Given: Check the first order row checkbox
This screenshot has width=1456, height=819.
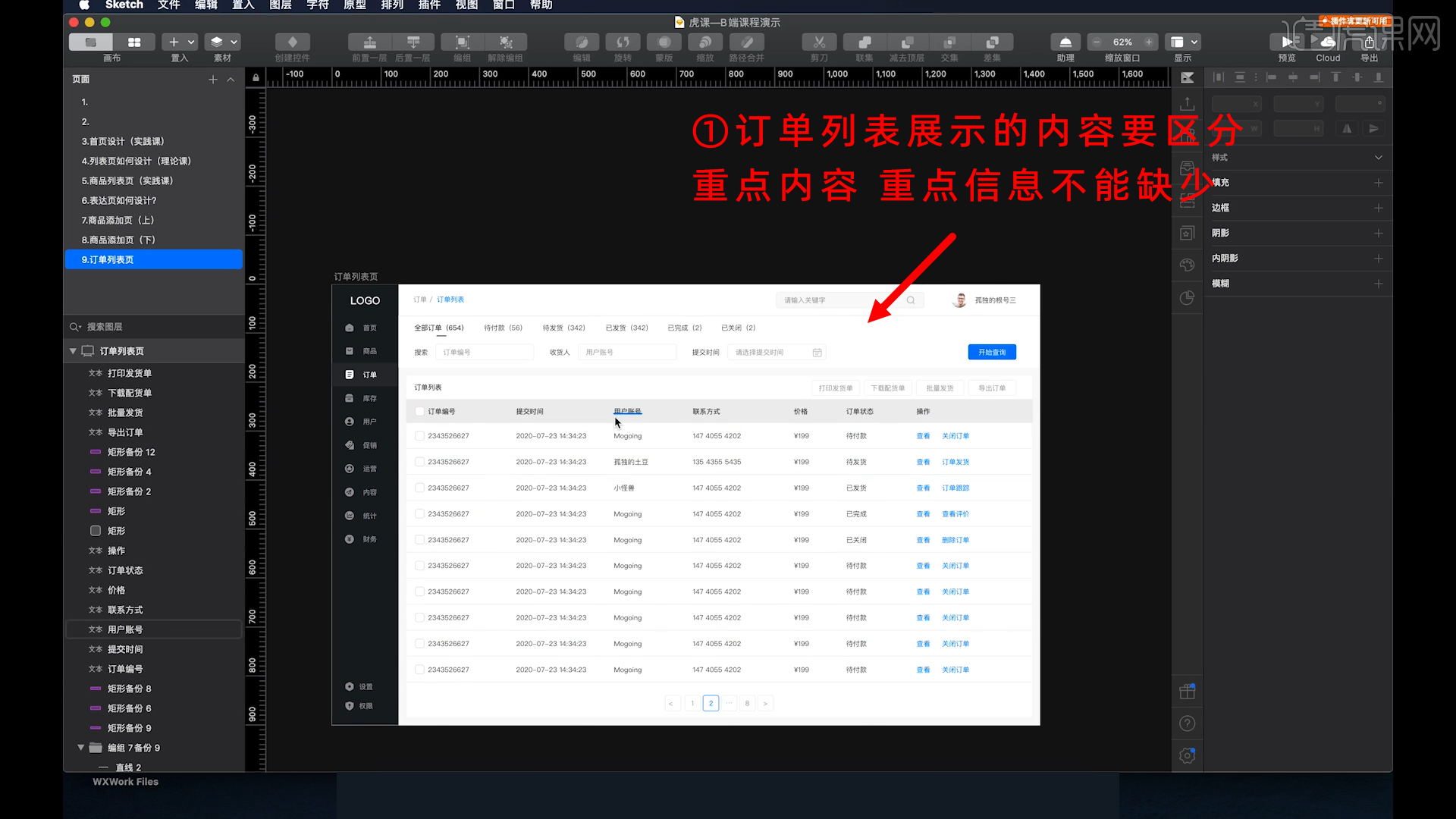Looking at the screenshot, I should [x=419, y=435].
